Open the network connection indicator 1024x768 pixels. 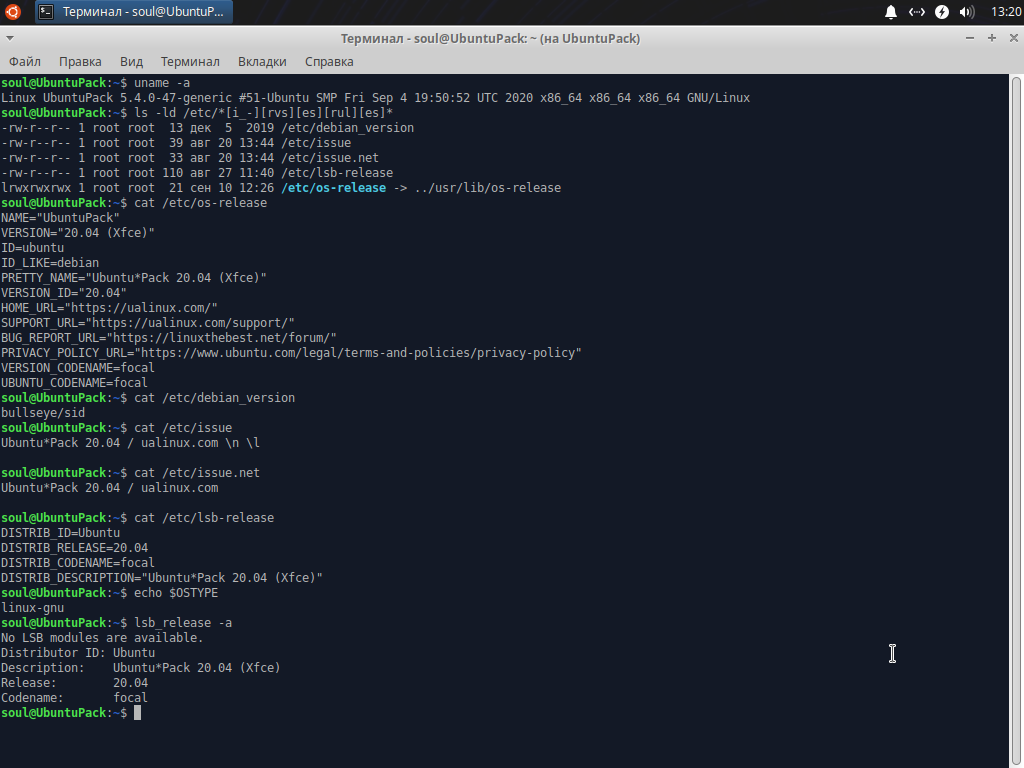pos(916,12)
